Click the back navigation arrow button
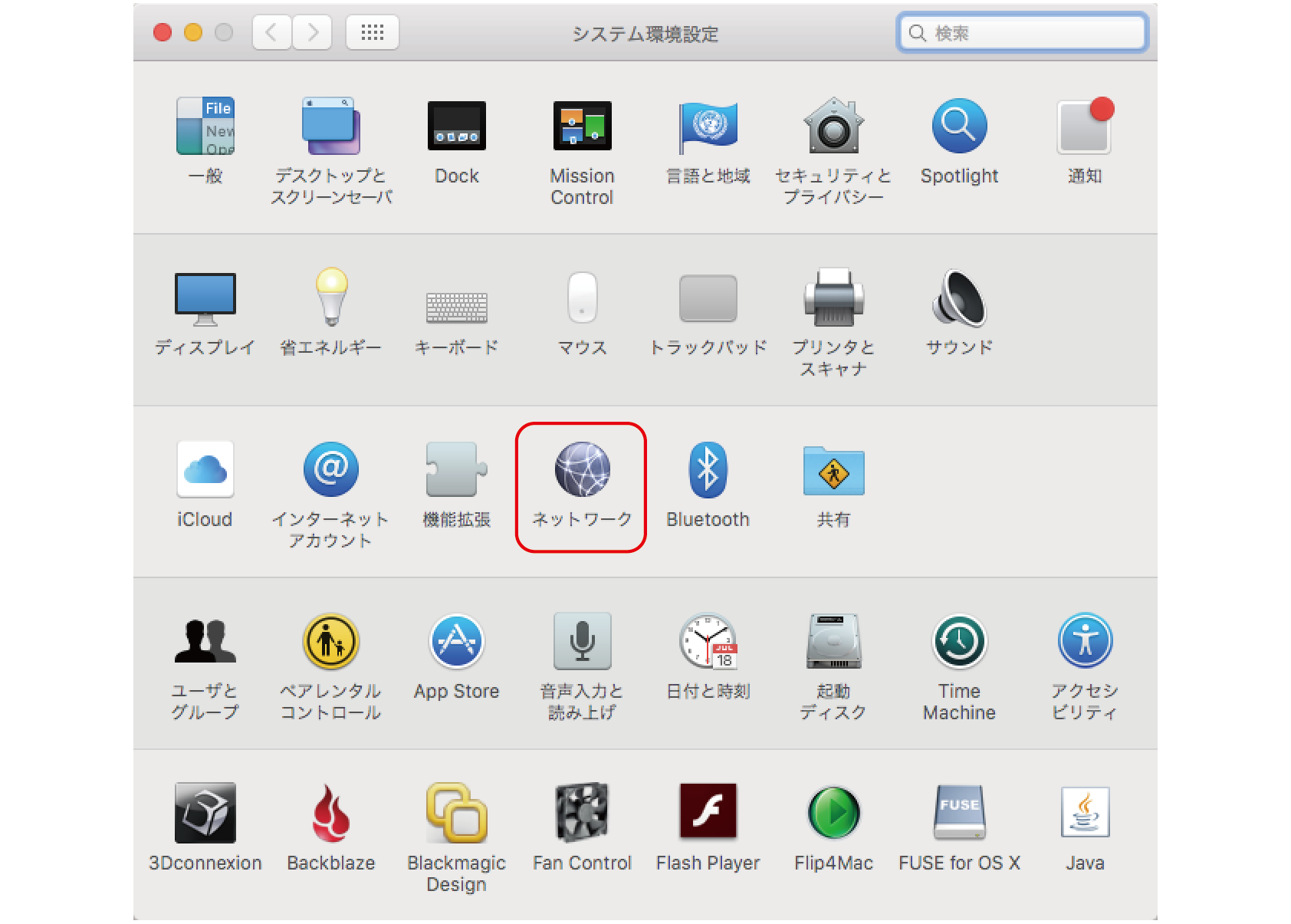This screenshot has width=1291, height=924. coord(271,32)
